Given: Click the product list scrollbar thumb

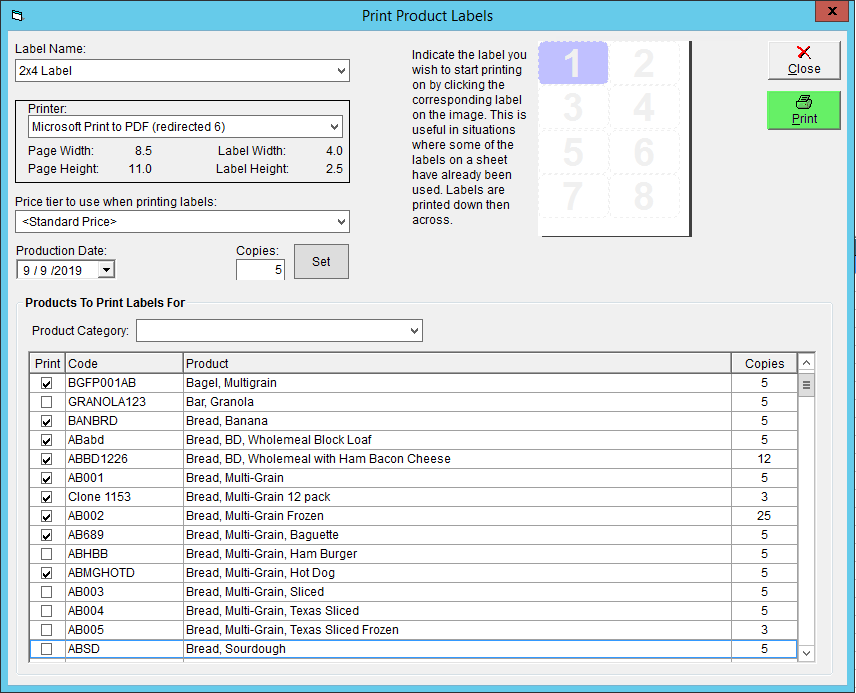Looking at the screenshot, I should click(806, 385).
